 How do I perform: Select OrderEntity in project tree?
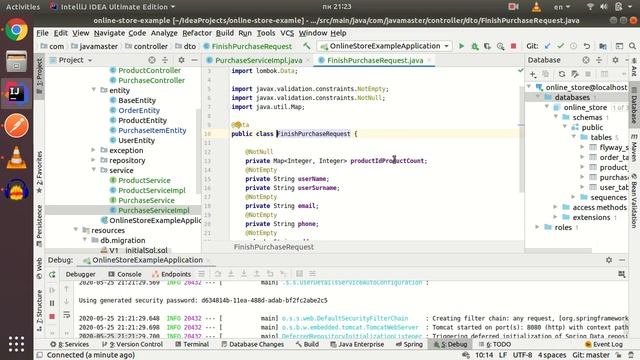139,110
